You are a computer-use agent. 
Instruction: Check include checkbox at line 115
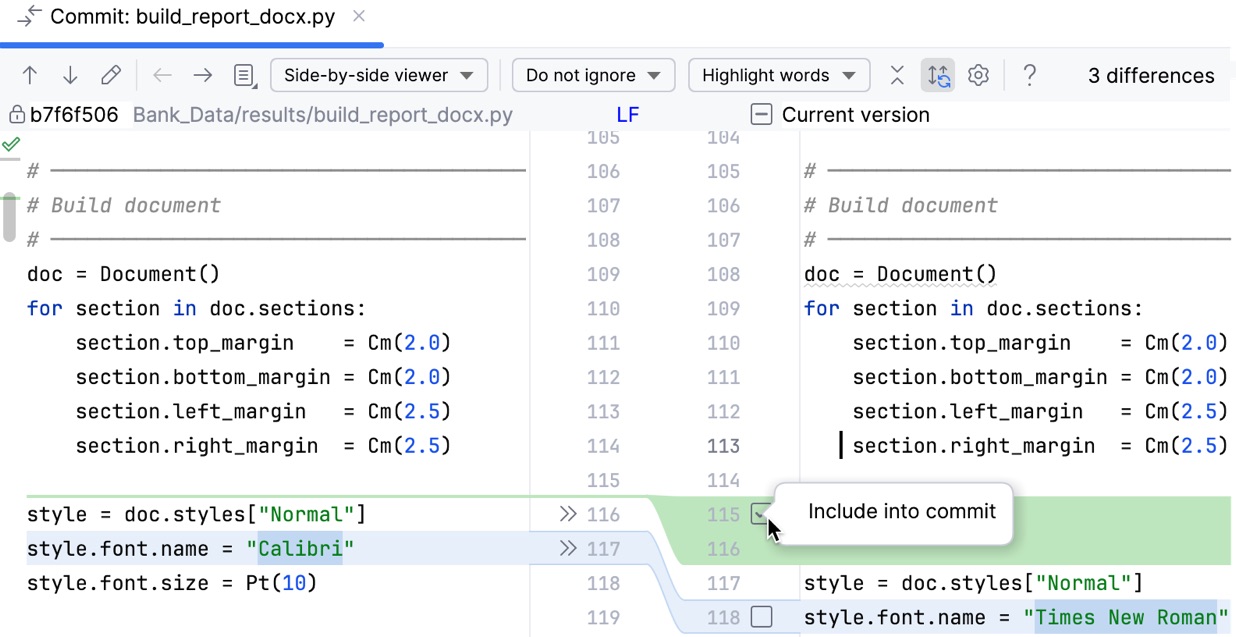click(x=762, y=514)
